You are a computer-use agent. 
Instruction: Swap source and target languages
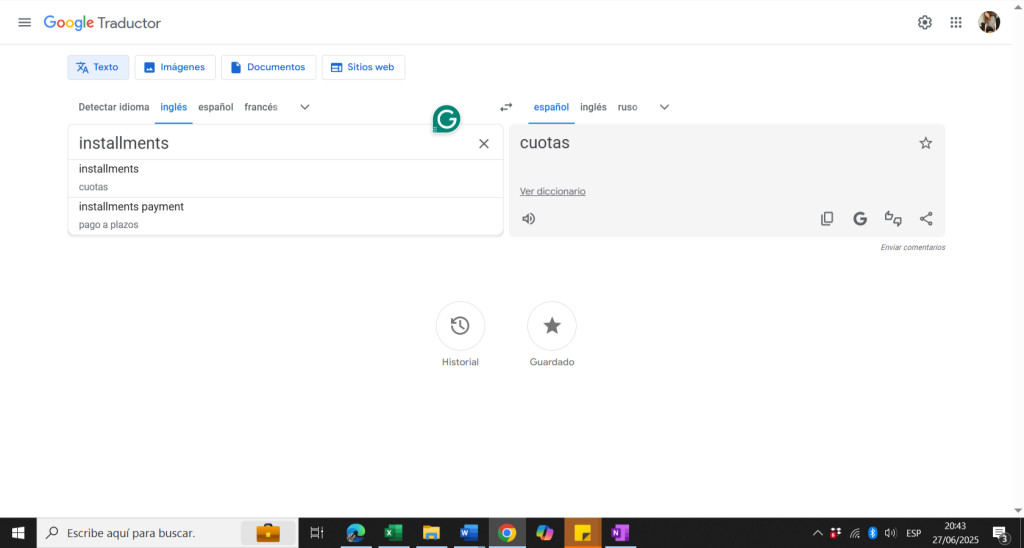[506, 107]
